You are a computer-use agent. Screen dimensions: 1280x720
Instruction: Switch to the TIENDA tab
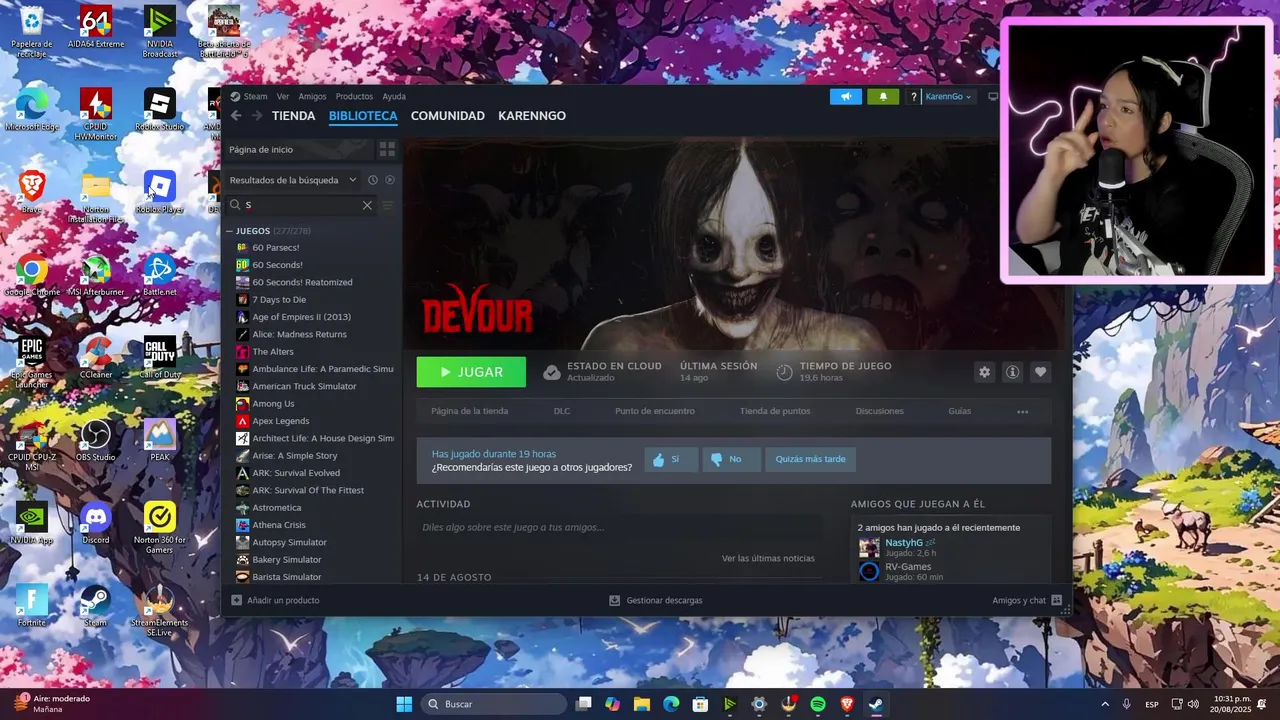[293, 116]
